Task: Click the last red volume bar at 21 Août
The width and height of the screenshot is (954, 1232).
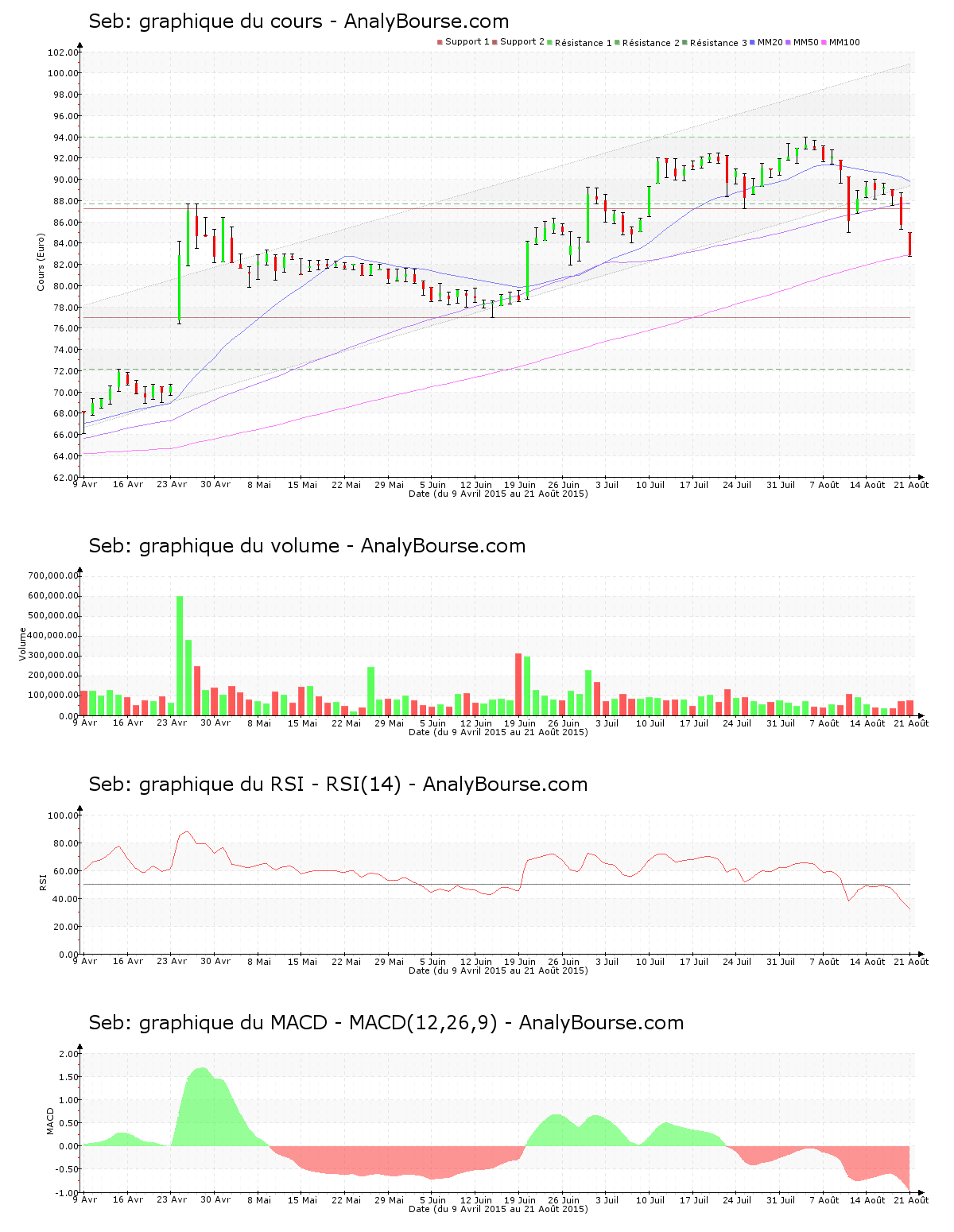Action: click(x=910, y=708)
